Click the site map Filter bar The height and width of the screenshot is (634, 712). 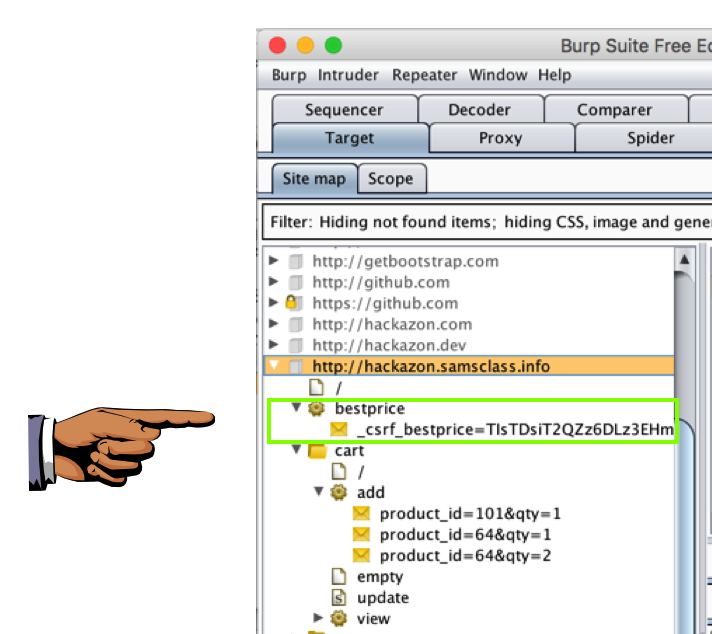[487, 222]
